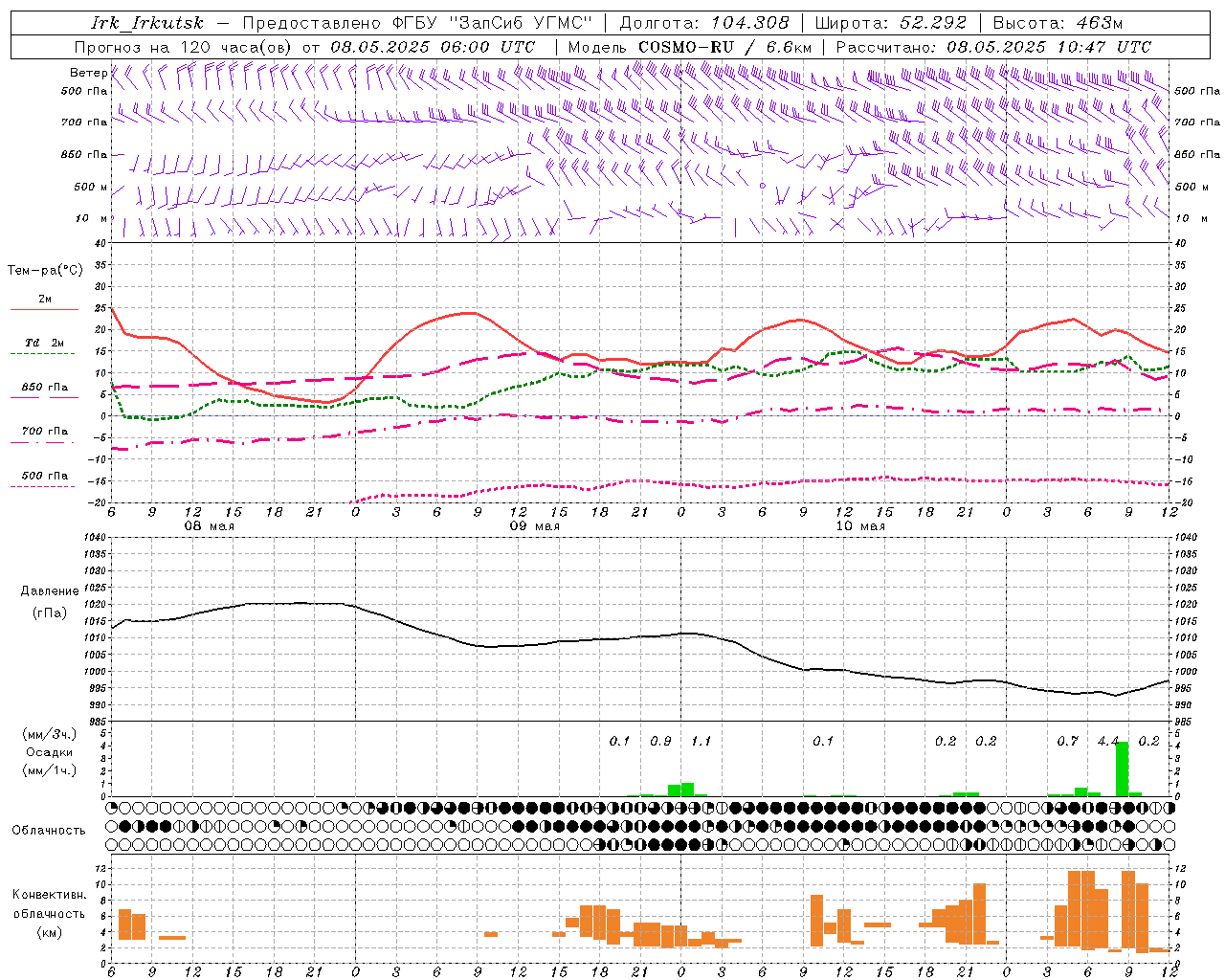Viewport: 1225px width, 980px height.
Task: Click the 'Рассчитано: 08.05.2025 10:47 UTC' timestamp
Action: pos(993,47)
